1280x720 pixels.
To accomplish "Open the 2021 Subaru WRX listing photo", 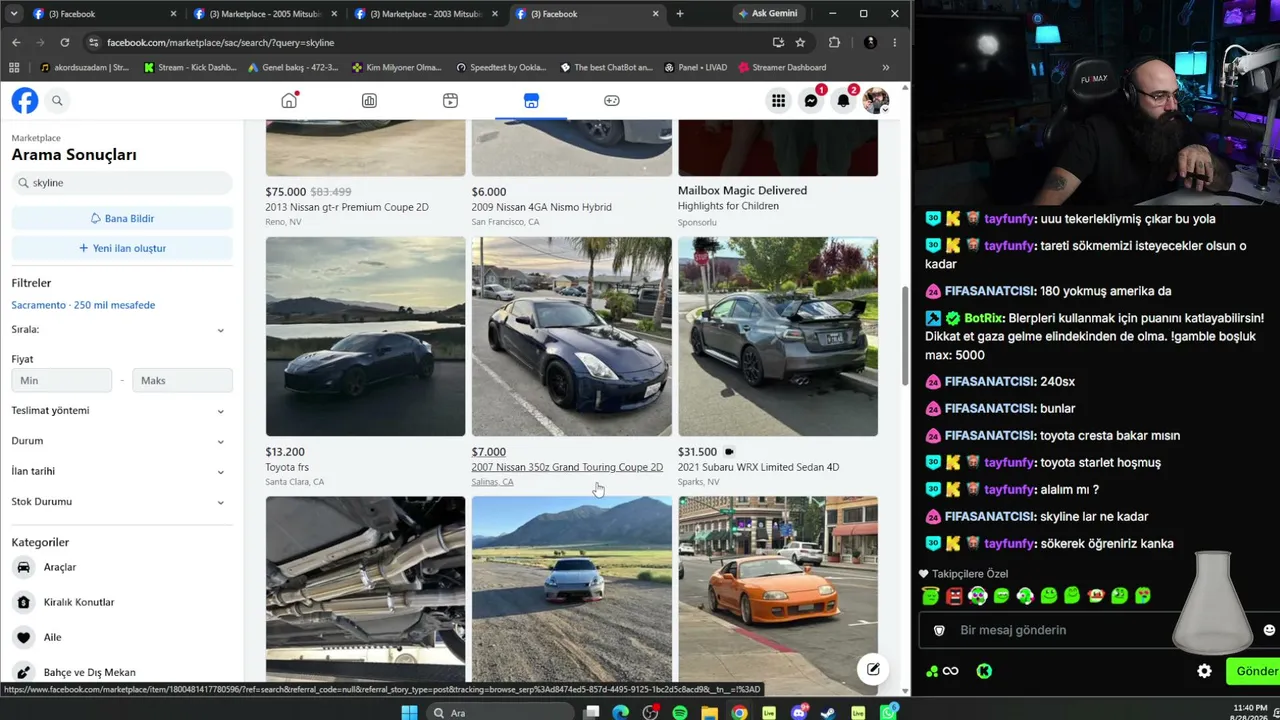I will tap(778, 336).
